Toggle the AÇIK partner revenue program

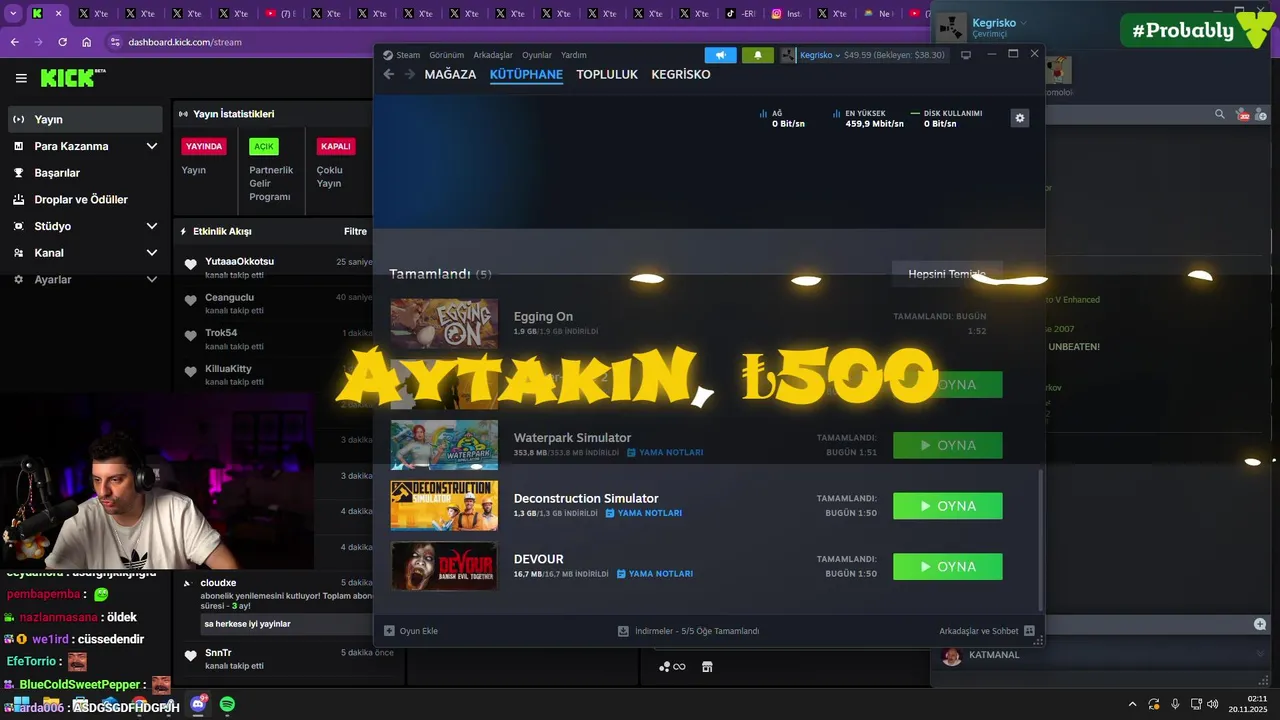pyautogui.click(x=264, y=146)
